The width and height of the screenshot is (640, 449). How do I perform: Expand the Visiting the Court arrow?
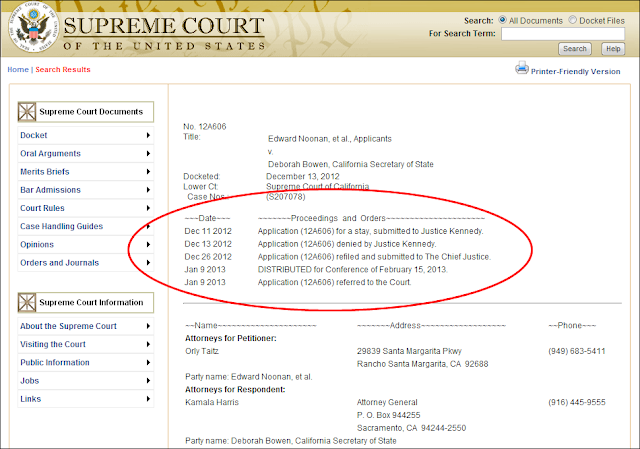click(148, 344)
